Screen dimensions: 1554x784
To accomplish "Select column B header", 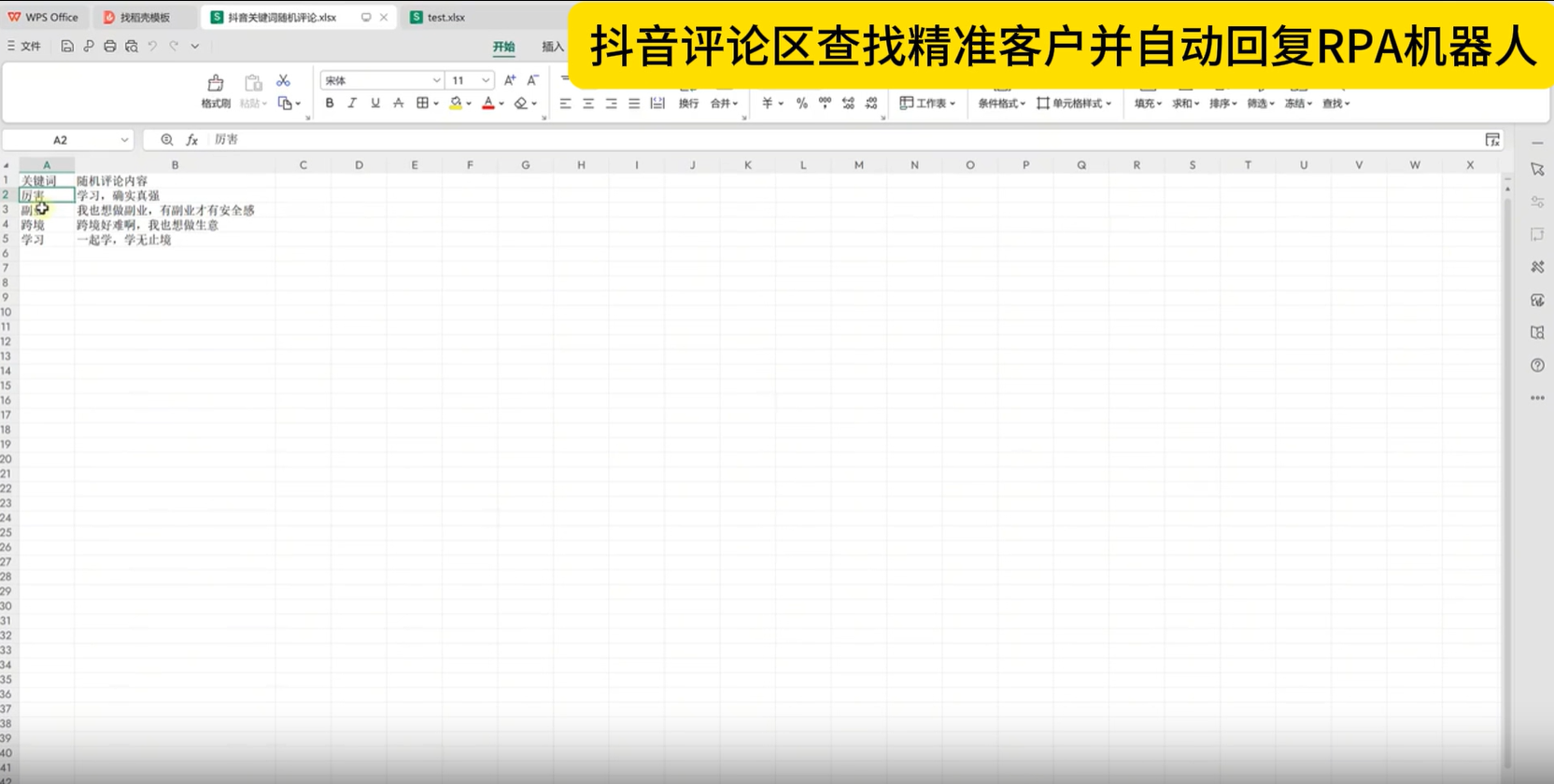I will click(175, 165).
